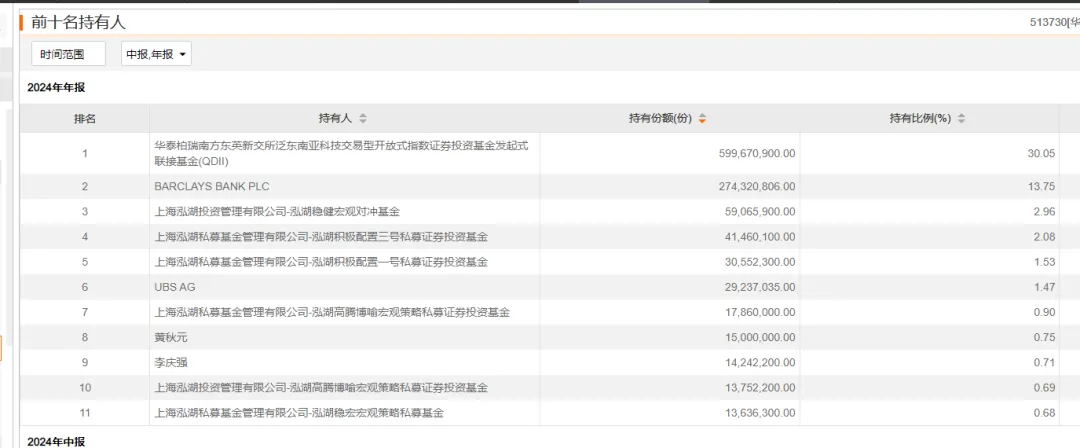Click the 前十名持有人 panel title

pos(79,23)
